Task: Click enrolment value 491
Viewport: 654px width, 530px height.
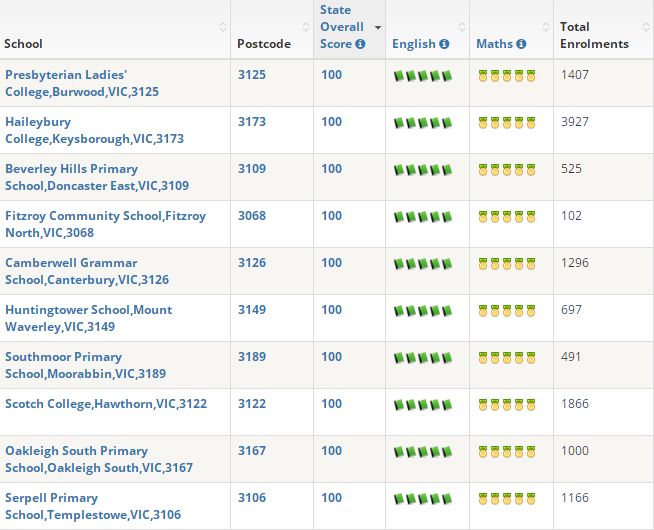Action: [571, 357]
